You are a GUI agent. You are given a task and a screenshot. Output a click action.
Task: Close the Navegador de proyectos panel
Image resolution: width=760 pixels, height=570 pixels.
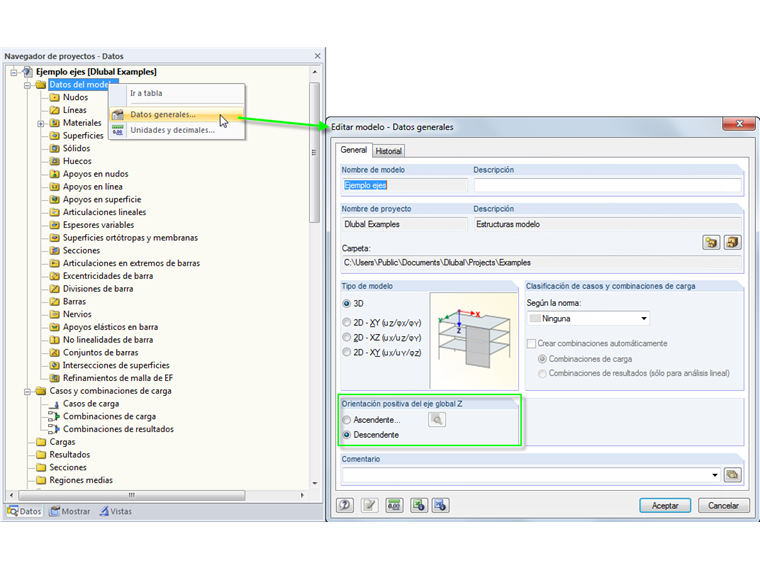point(317,56)
